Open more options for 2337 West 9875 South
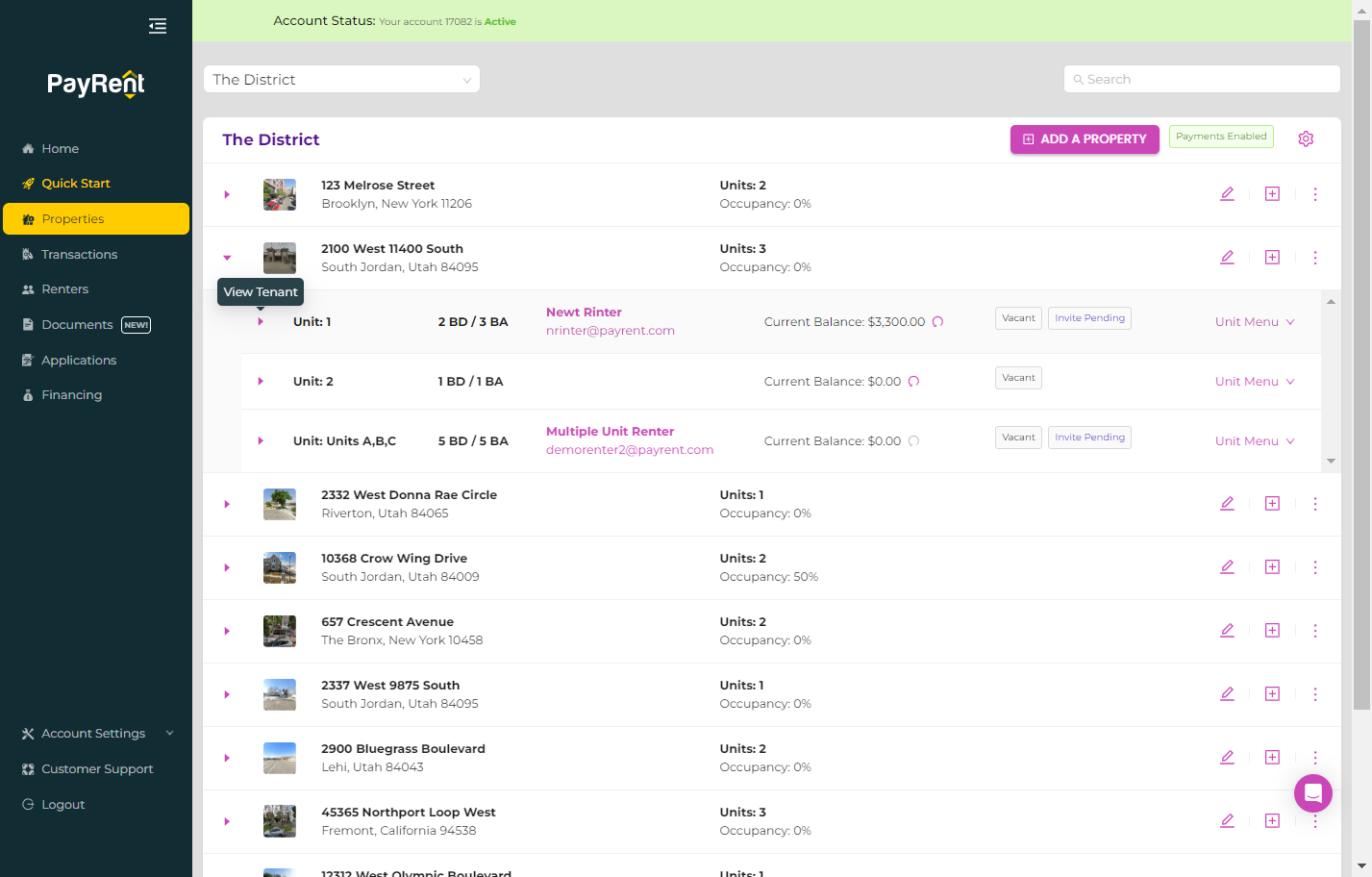 (1315, 694)
